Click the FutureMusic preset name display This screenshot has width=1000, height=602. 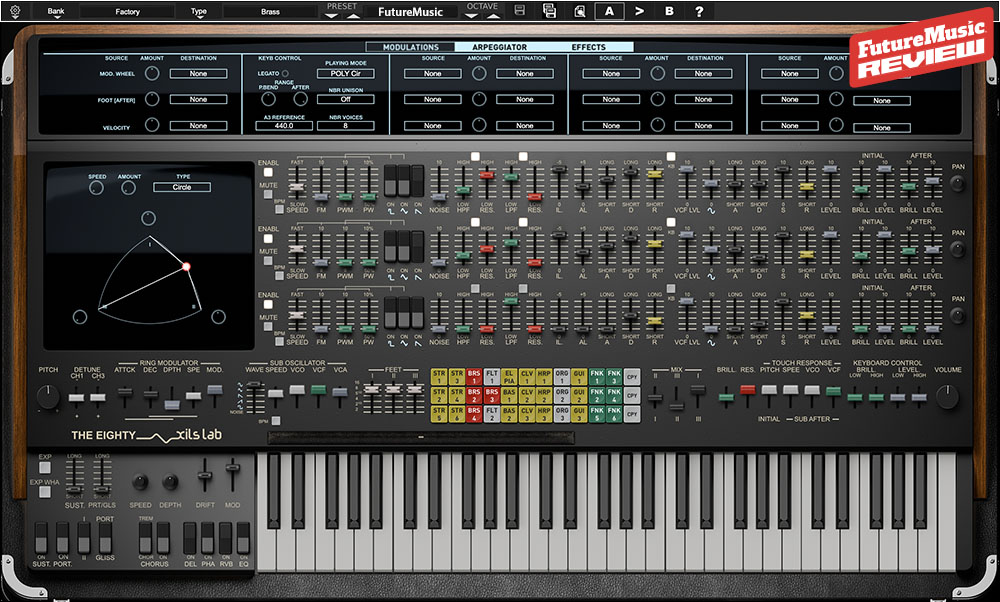[x=410, y=11]
